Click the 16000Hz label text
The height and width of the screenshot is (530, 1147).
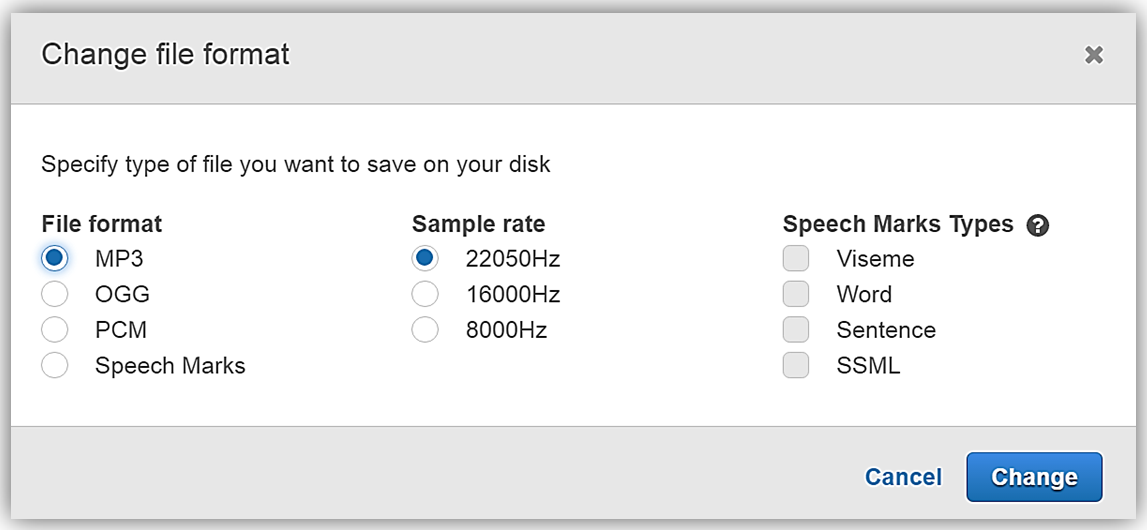click(x=512, y=294)
